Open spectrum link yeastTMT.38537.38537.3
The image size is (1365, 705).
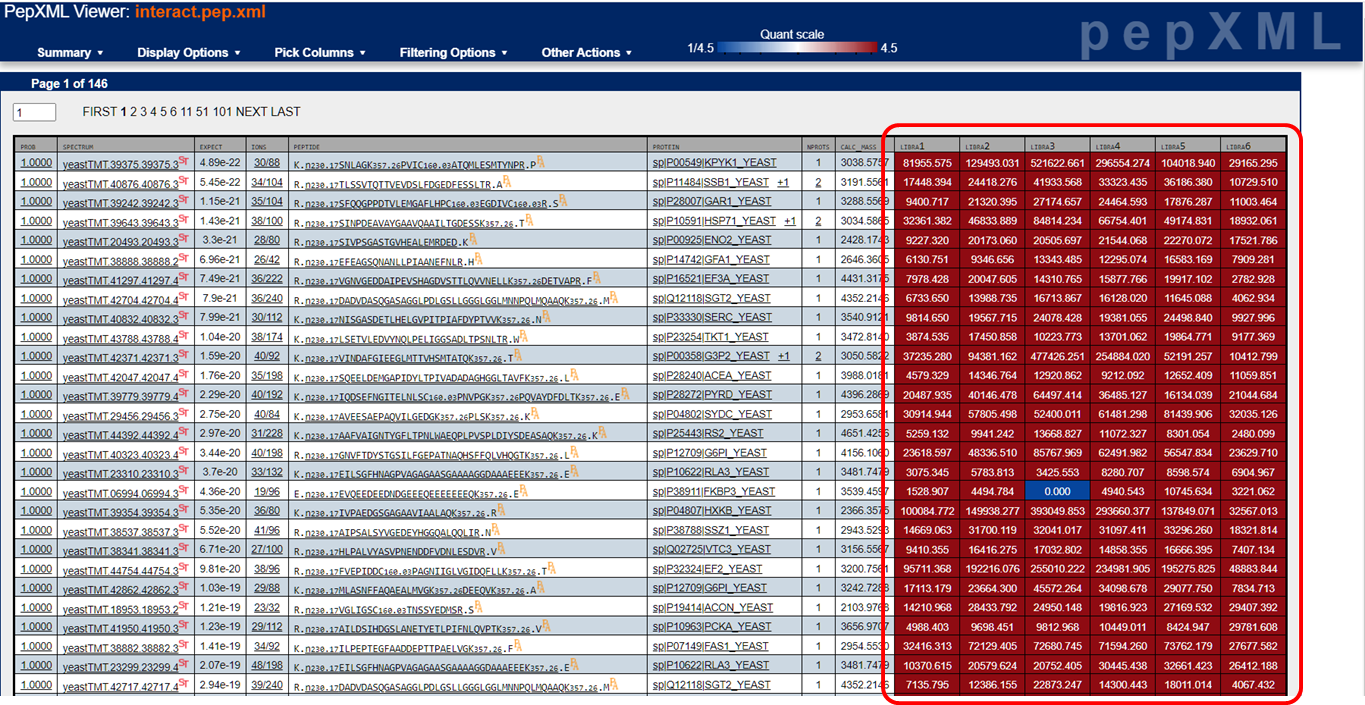pyautogui.click(x=120, y=530)
